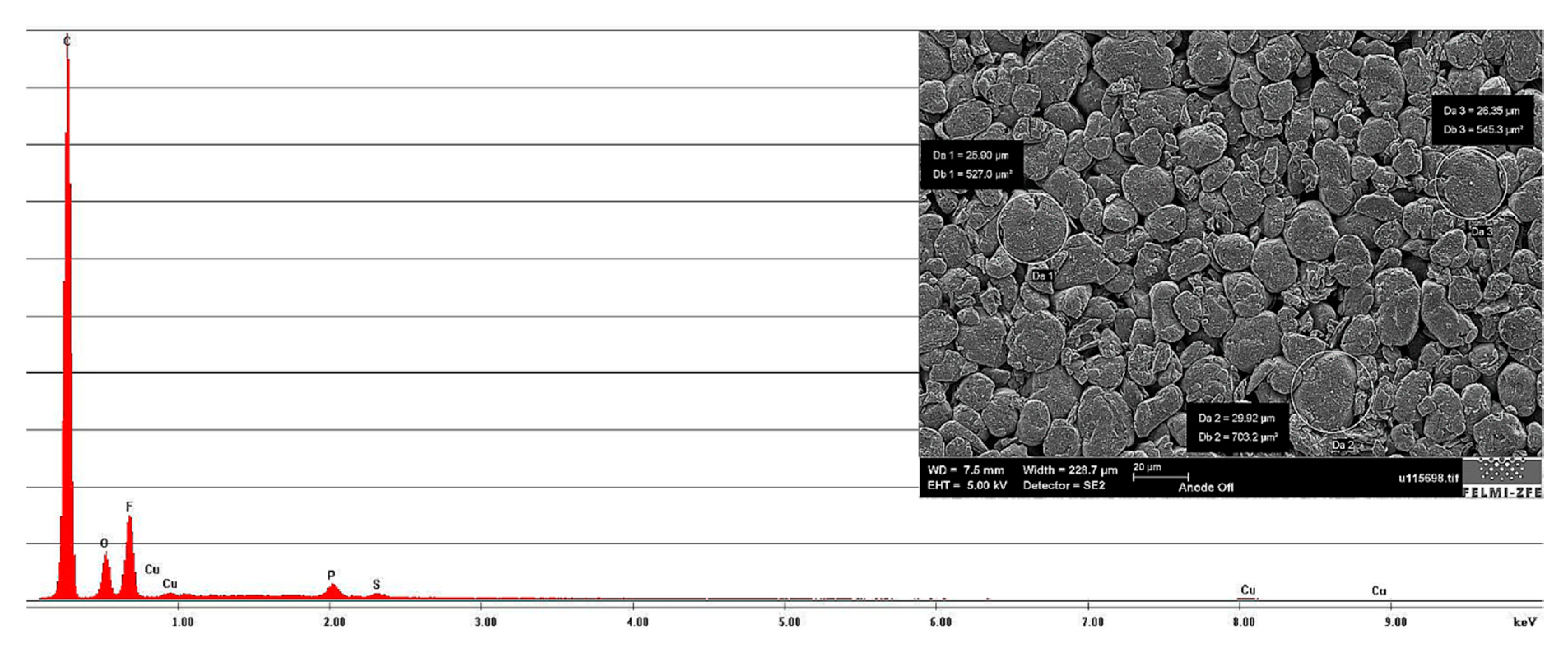
Task: Toggle the Da 3 particle circle overlay
Action: click(1470, 183)
